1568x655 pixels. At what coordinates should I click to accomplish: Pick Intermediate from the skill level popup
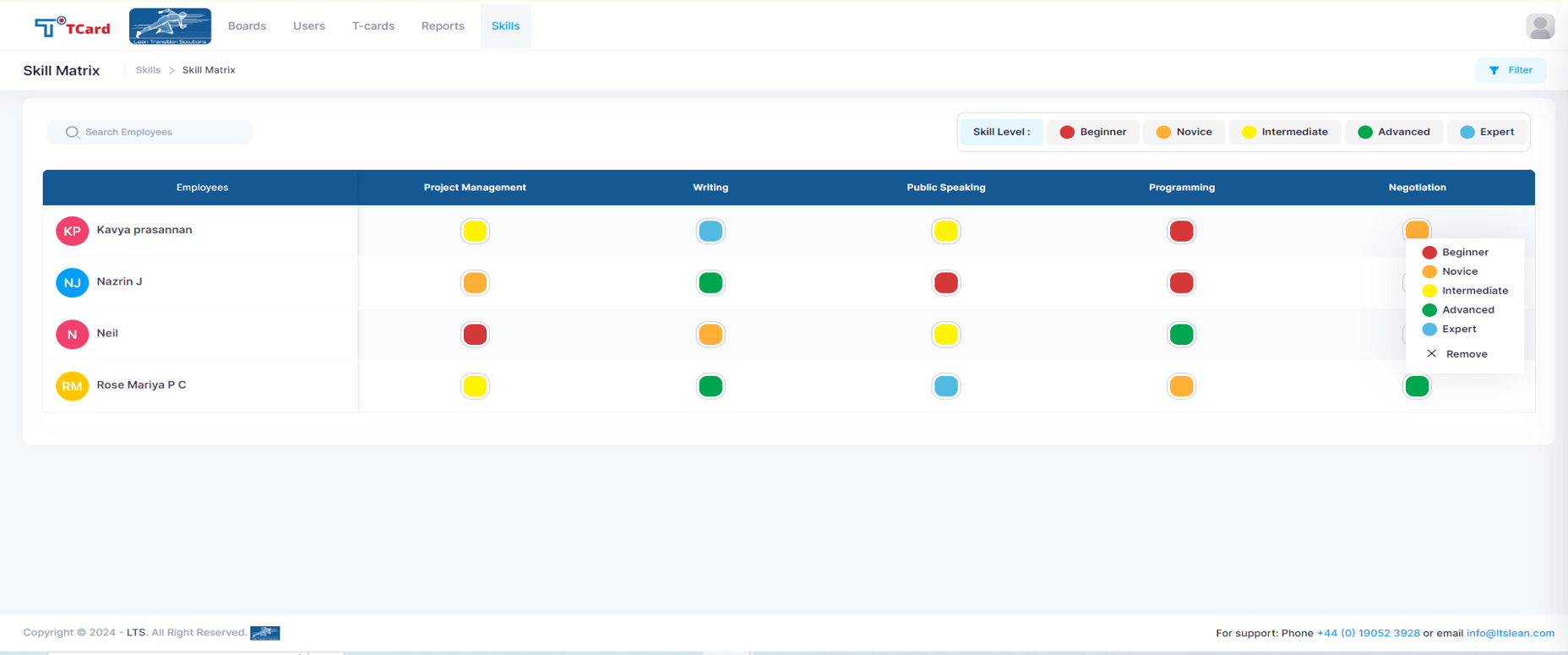tap(1473, 291)
